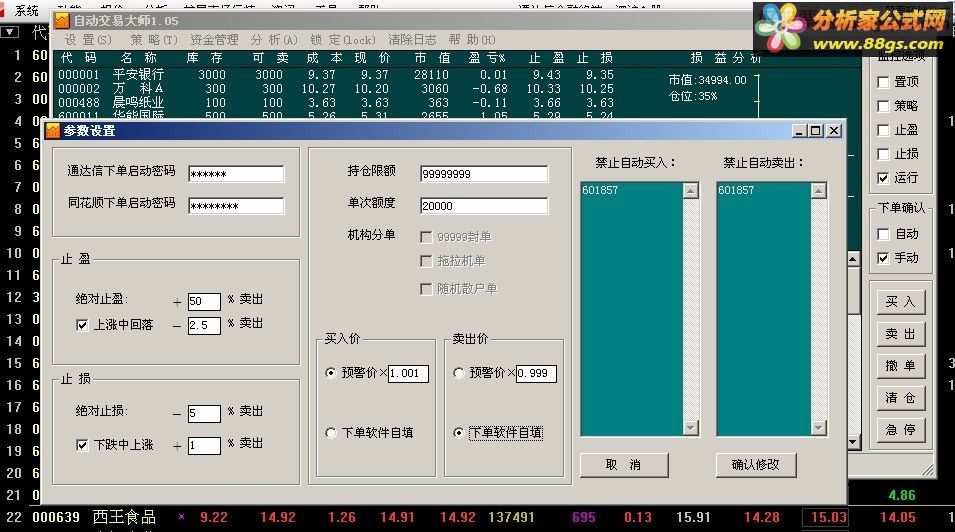Screen dimensions: 955x532
Task: Close the 参数设置 dialog
Action: click(x=834, y=130)
